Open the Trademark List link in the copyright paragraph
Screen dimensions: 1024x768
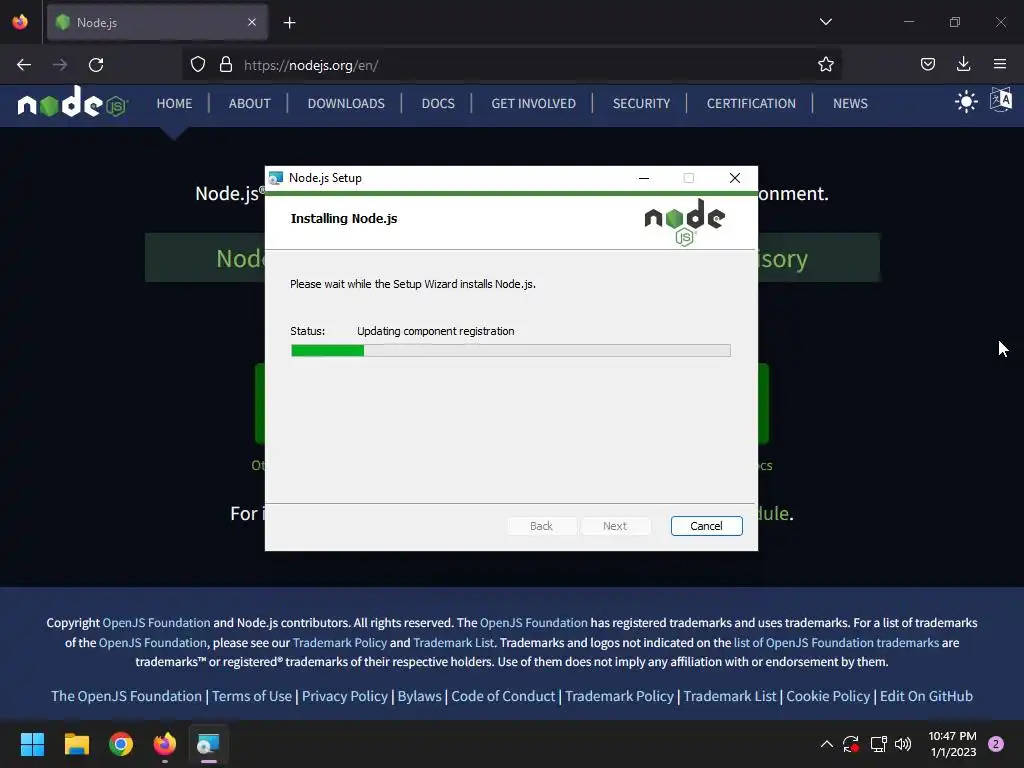coord(453,642)
